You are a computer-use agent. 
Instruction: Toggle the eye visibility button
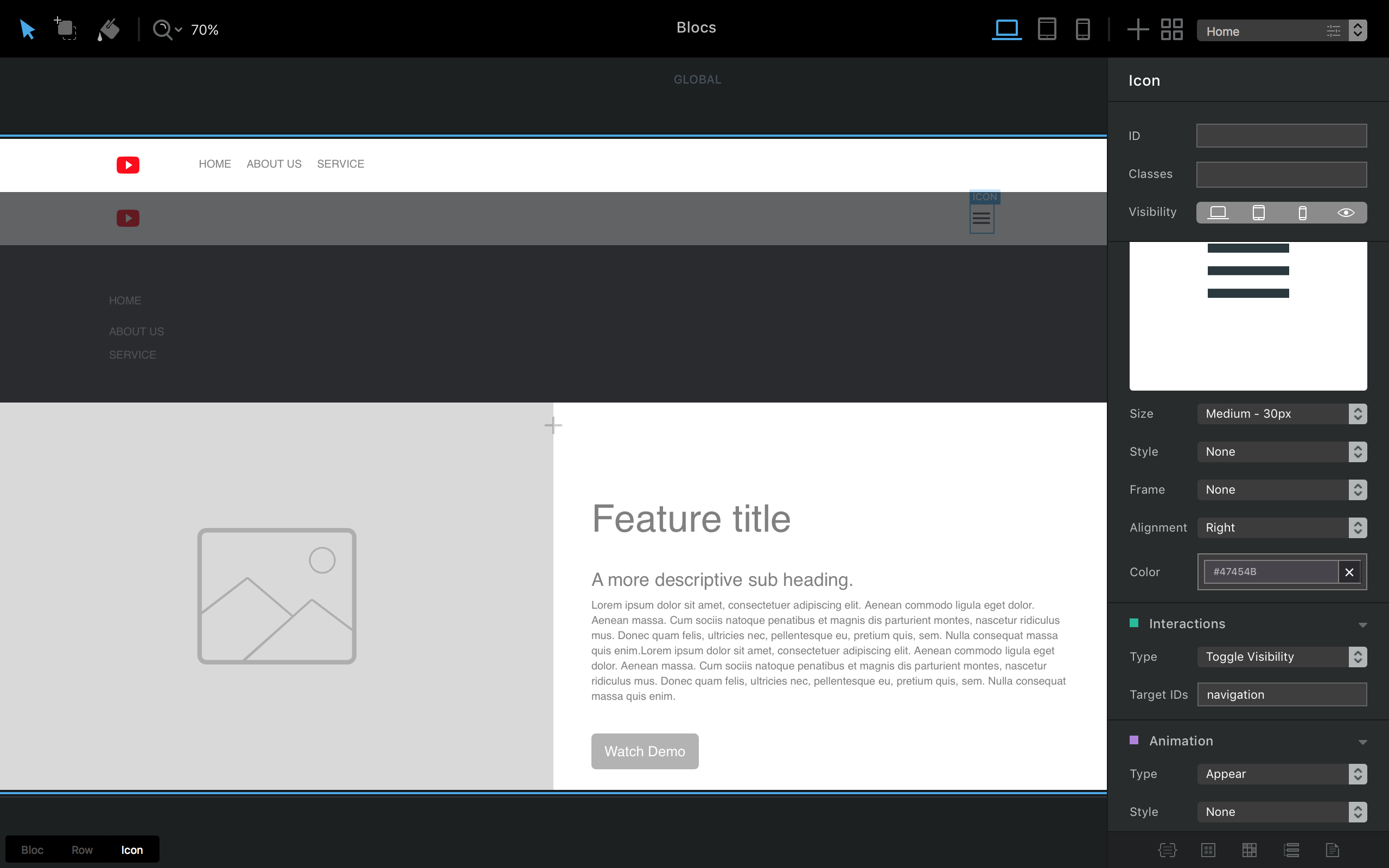(x=1346, y=213)
